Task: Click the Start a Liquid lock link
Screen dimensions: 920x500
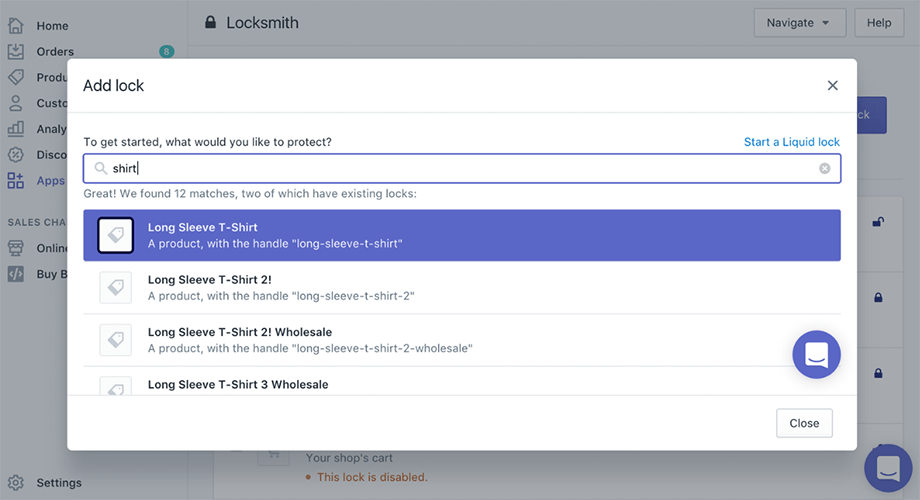Action: pyautogui.click(x=792, y=142)
